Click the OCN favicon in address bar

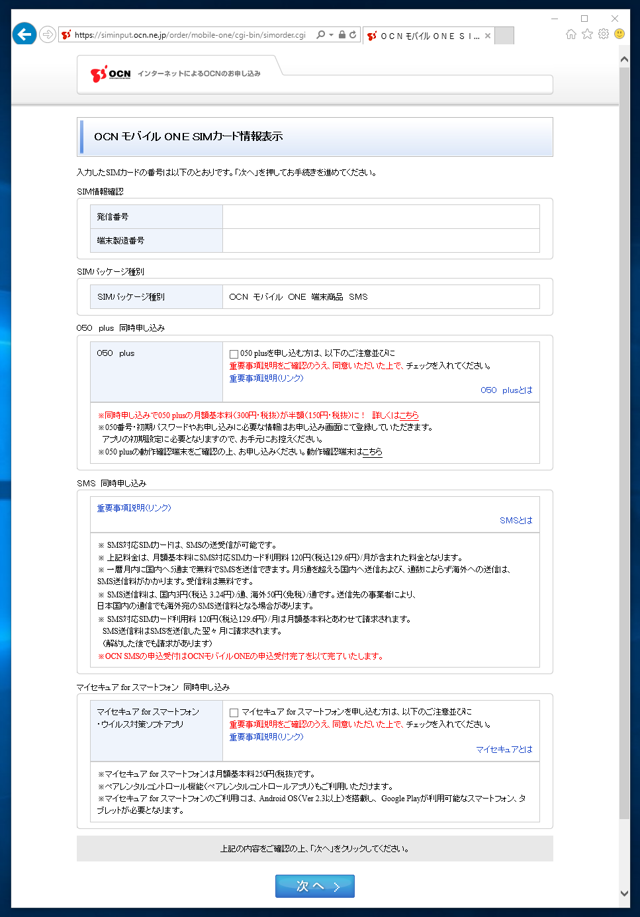[x=66, y=35]
